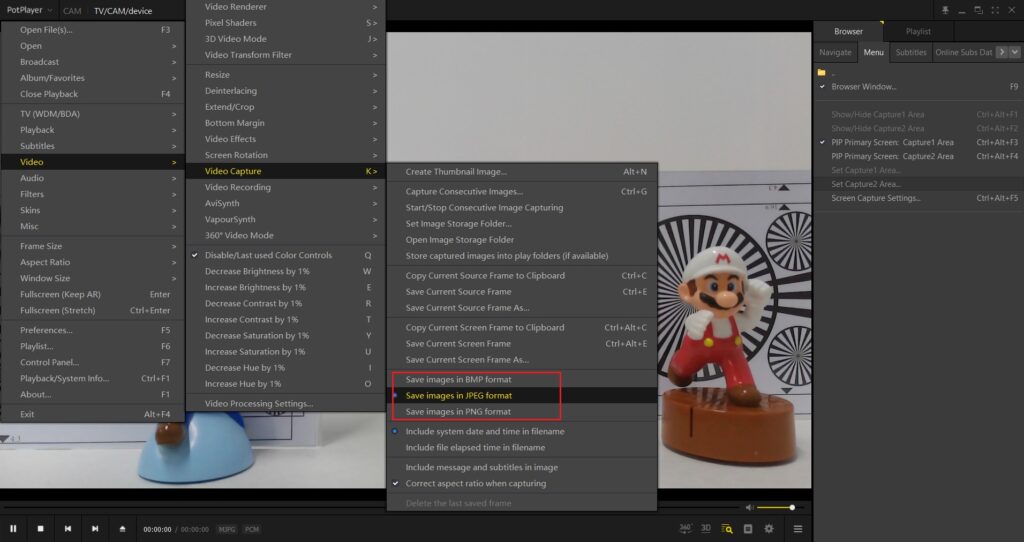Toggle the playlist hamburger icon
This screenshot has width=1024, height=542.
coord(798,529)
